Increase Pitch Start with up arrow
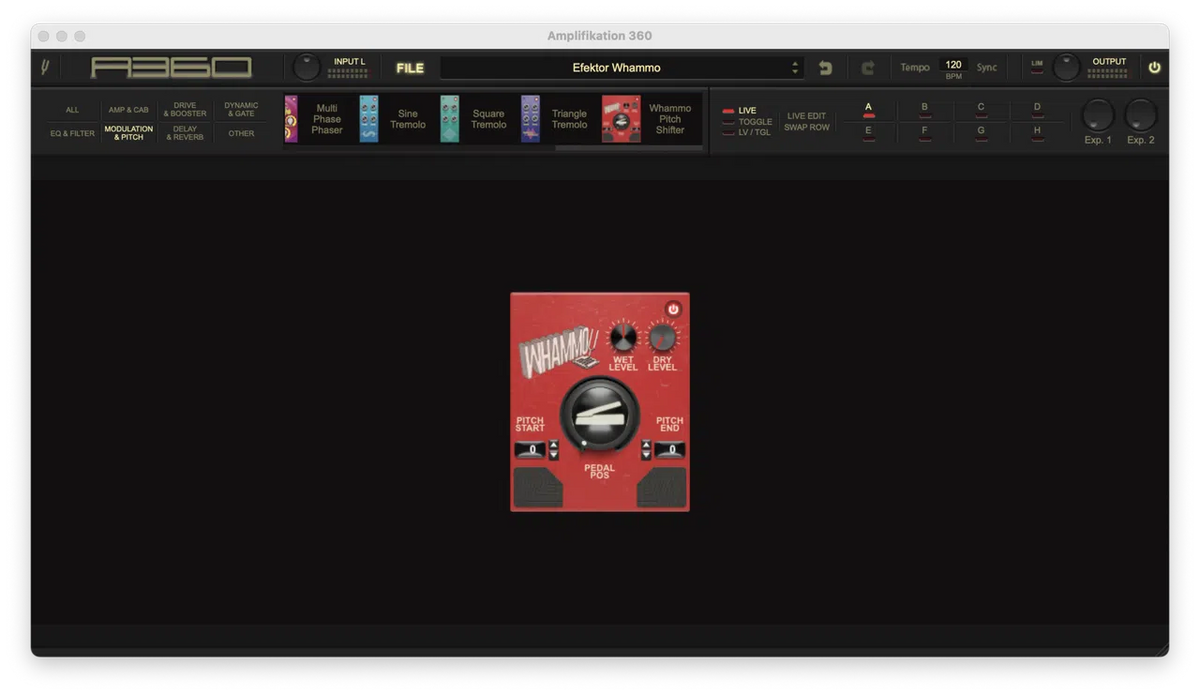The image size is (1200, 695). tap(554, 444)
